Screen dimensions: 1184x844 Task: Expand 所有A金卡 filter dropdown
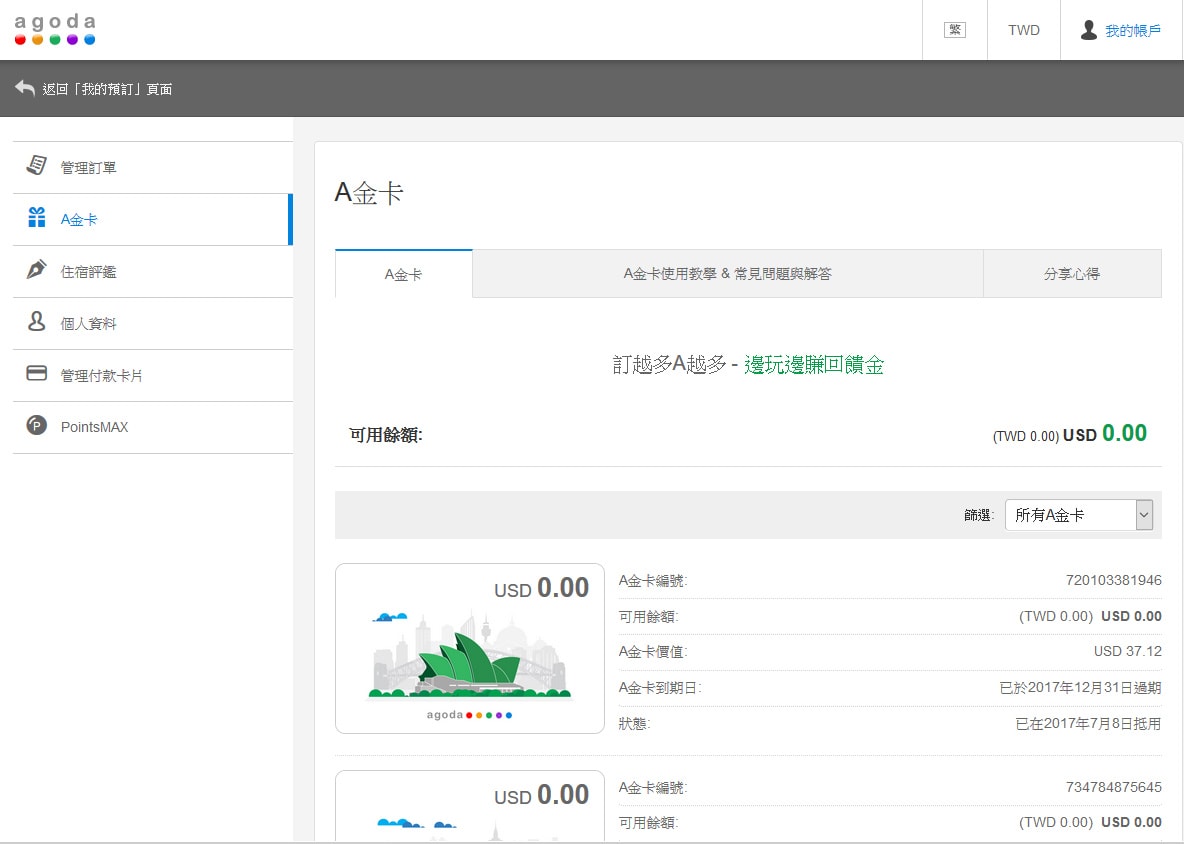click(1079, 515)
